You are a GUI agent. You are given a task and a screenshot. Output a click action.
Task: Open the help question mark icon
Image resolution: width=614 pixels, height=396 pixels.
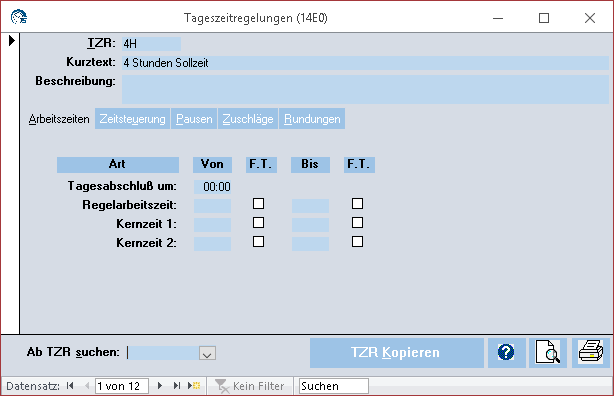click(506, 353)
